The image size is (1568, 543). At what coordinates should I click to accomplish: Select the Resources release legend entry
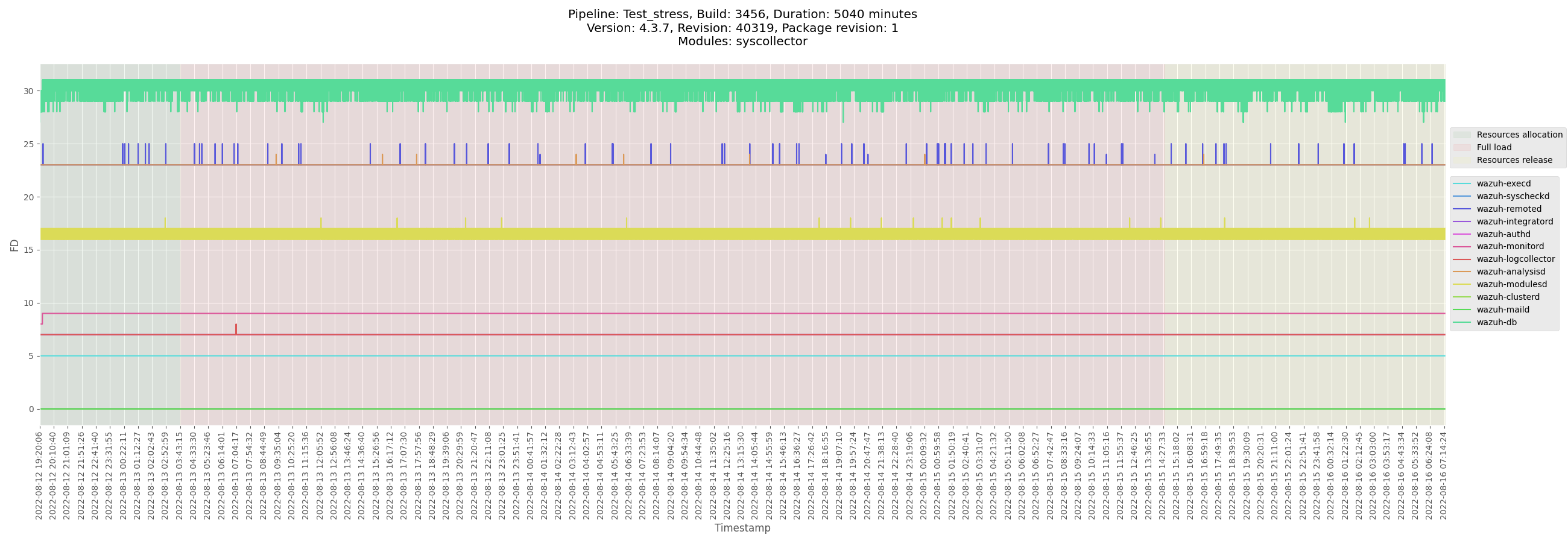[x=1514, y=160]
